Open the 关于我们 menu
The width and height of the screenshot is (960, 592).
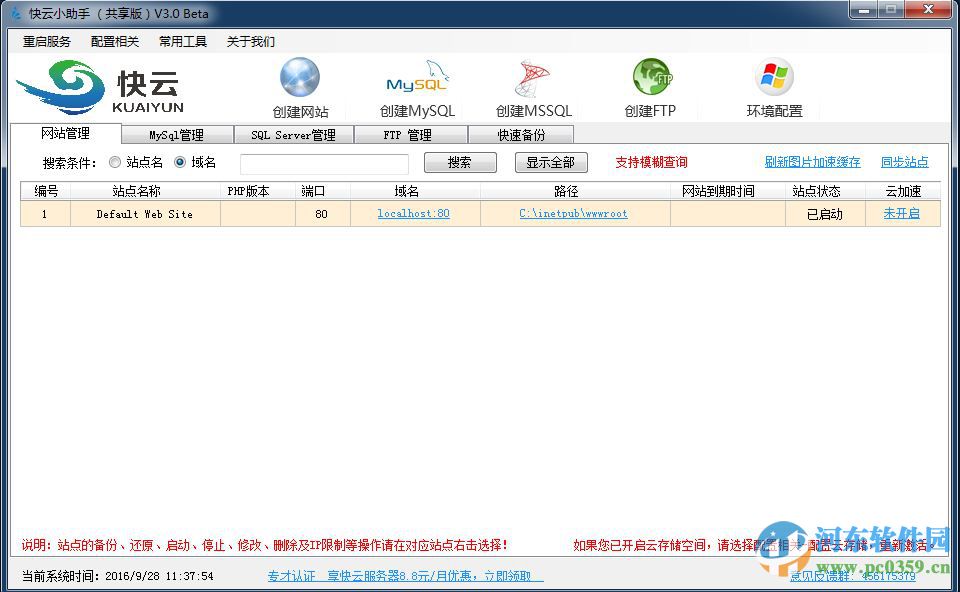pos(250,41)
